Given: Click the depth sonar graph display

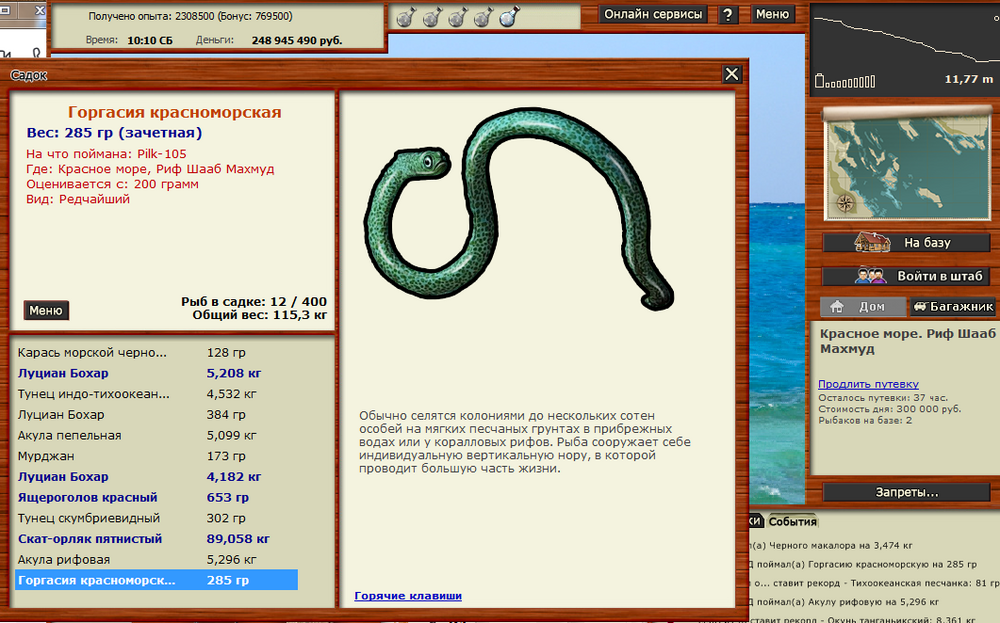Looking at the screenshot, I should click(x=906, y=47).
